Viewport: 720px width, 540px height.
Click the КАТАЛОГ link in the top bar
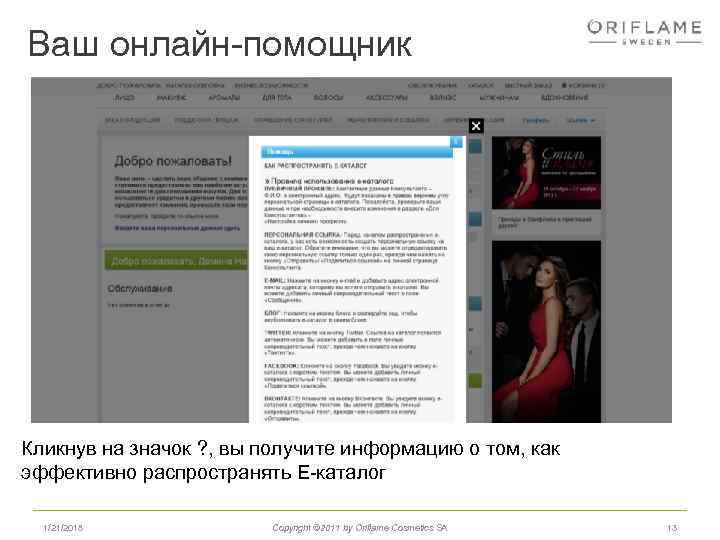[x=481, y=85]
